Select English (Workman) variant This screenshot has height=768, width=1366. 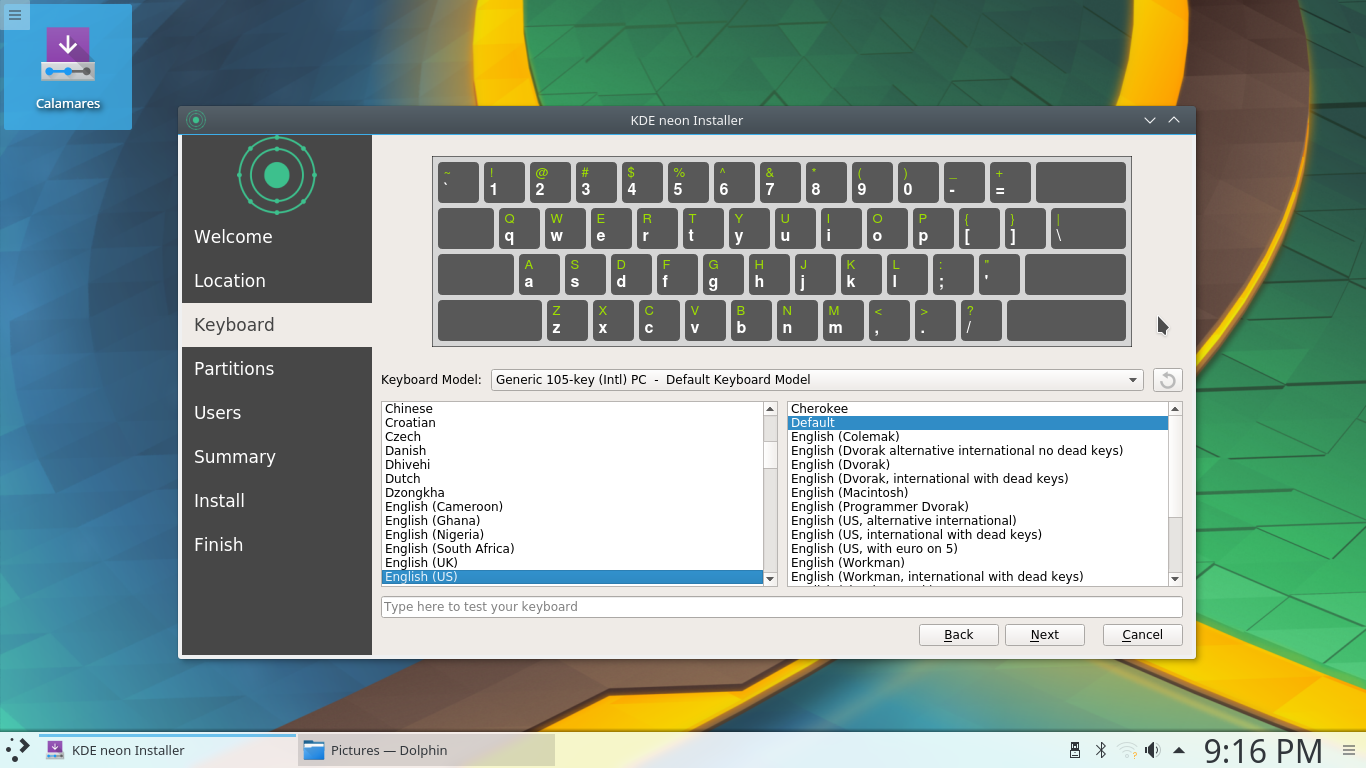(978, 563)
